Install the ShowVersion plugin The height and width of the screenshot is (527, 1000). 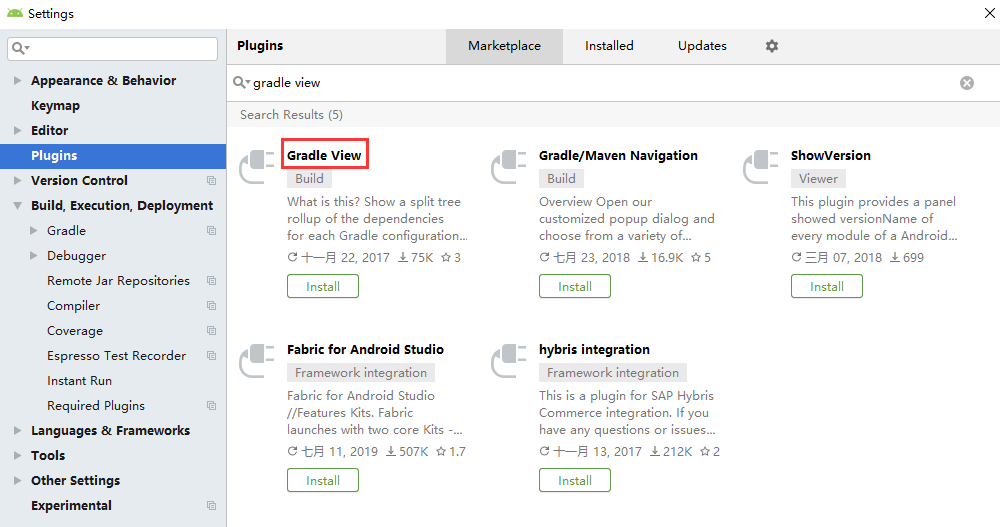[x=826, y=287]
